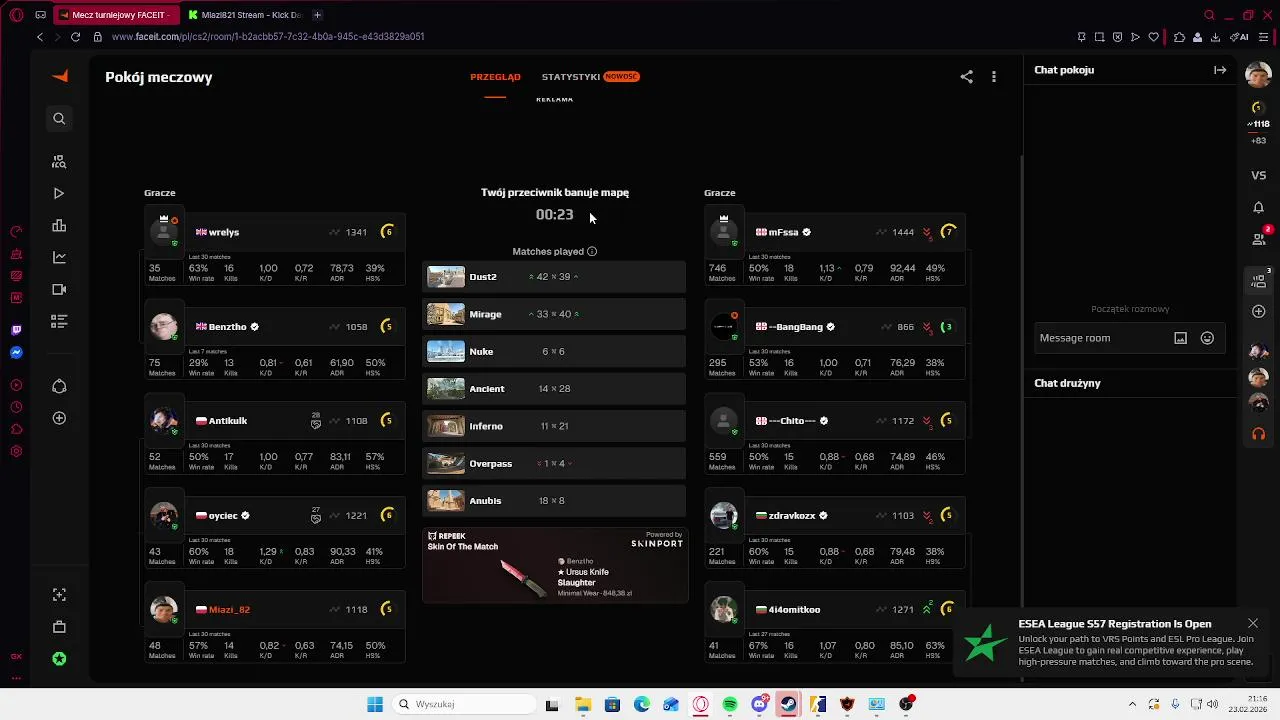The image size is (1280, 720).
Task: Click the plus circle icon in the sidebar
Action: [59, 418]
